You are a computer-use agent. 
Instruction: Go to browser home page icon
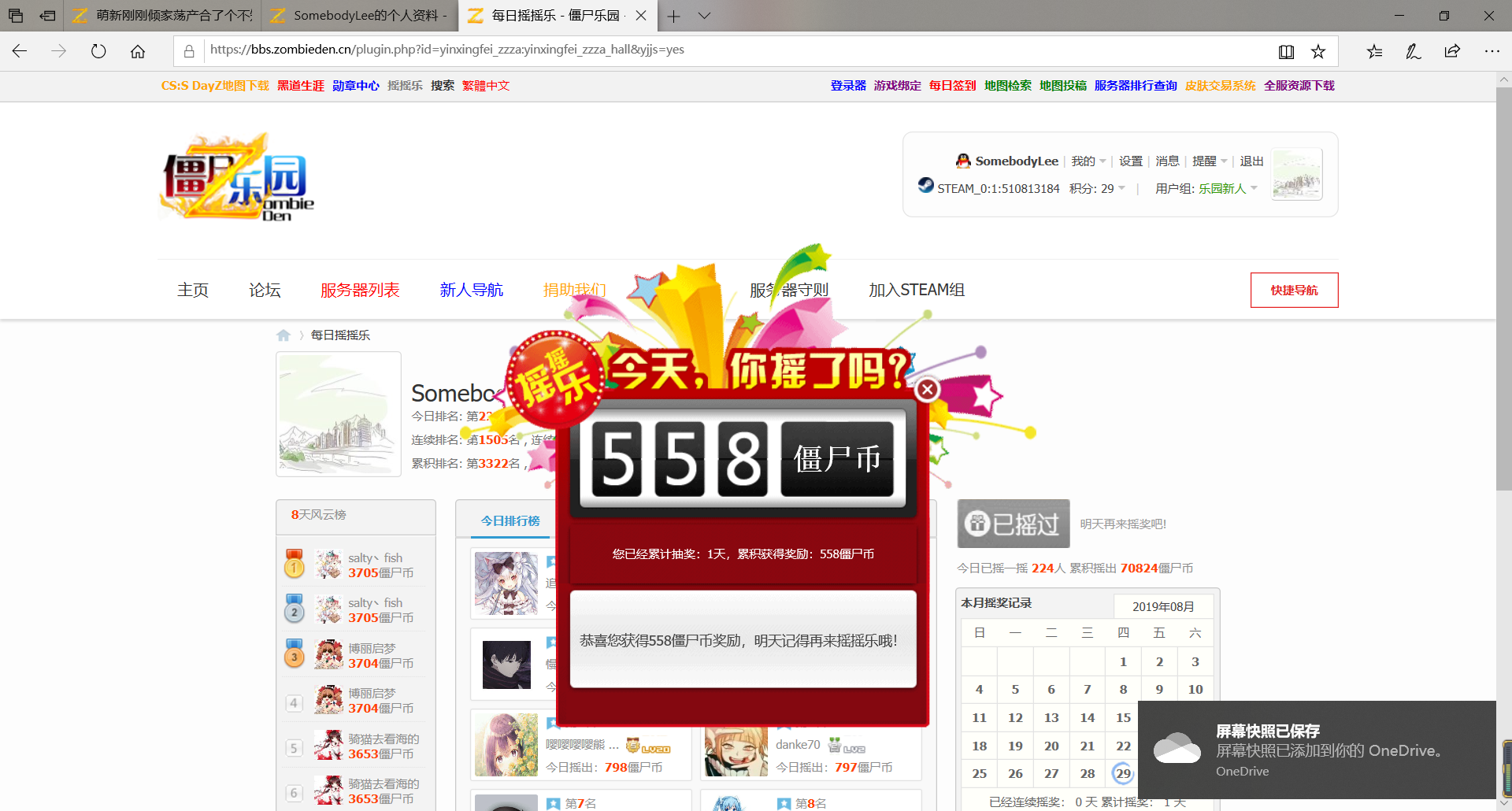pyautogui.click(x=138, y=51)
